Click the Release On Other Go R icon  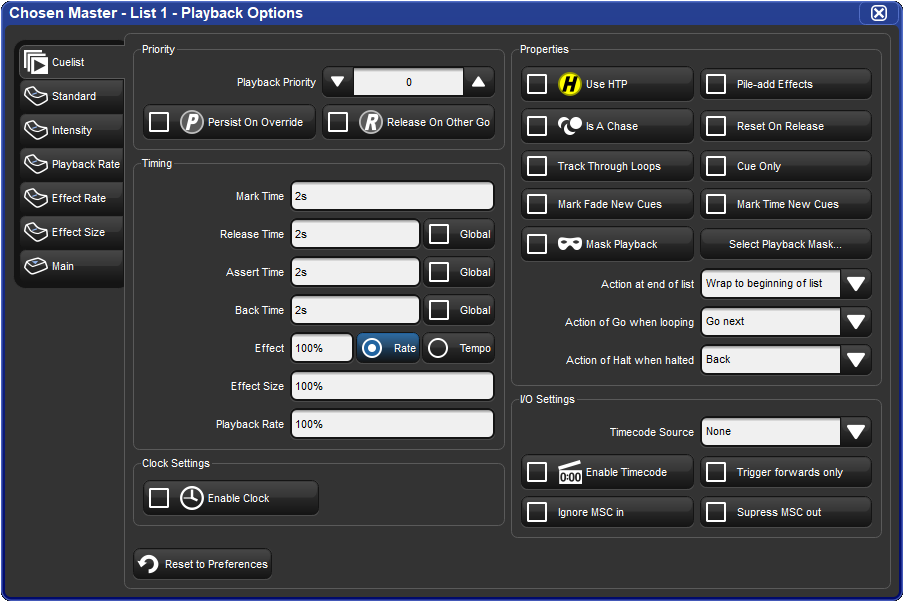[x=371, y=122]
